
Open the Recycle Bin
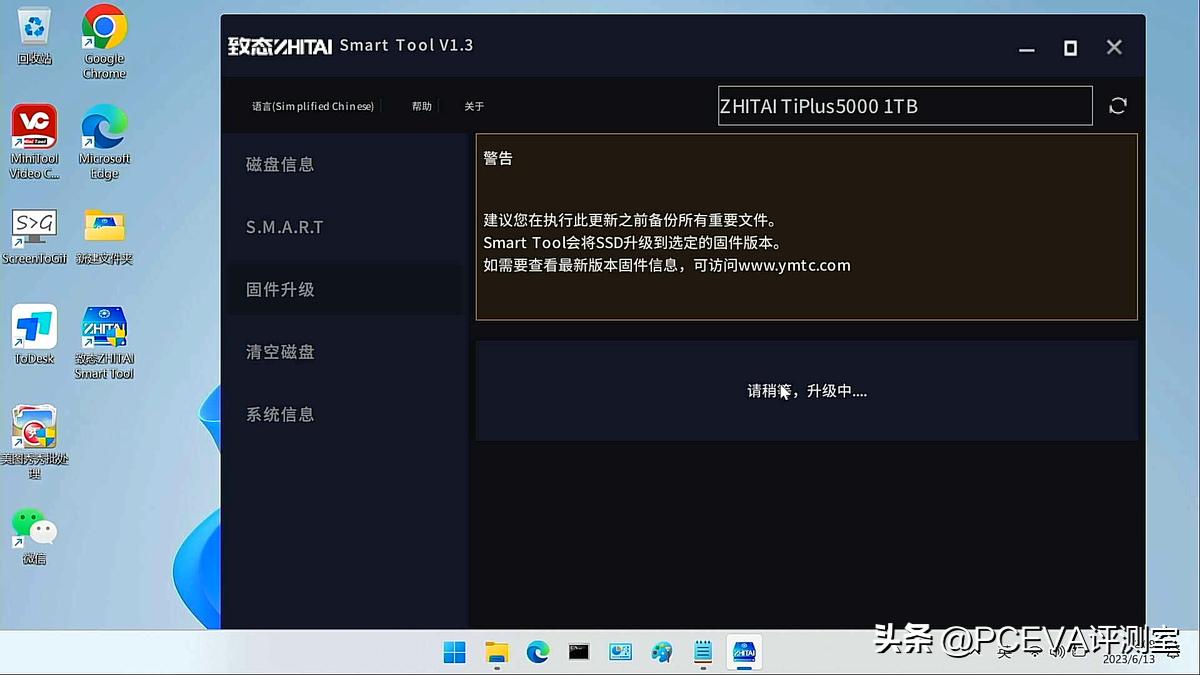pyautogui.click(x=33, y=30)
